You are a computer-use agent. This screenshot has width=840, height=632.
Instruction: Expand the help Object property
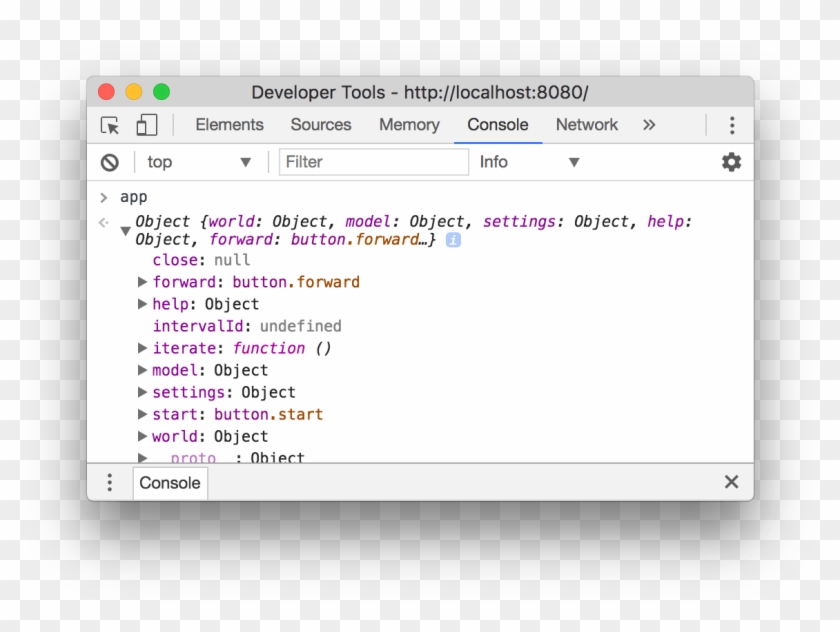142,303
